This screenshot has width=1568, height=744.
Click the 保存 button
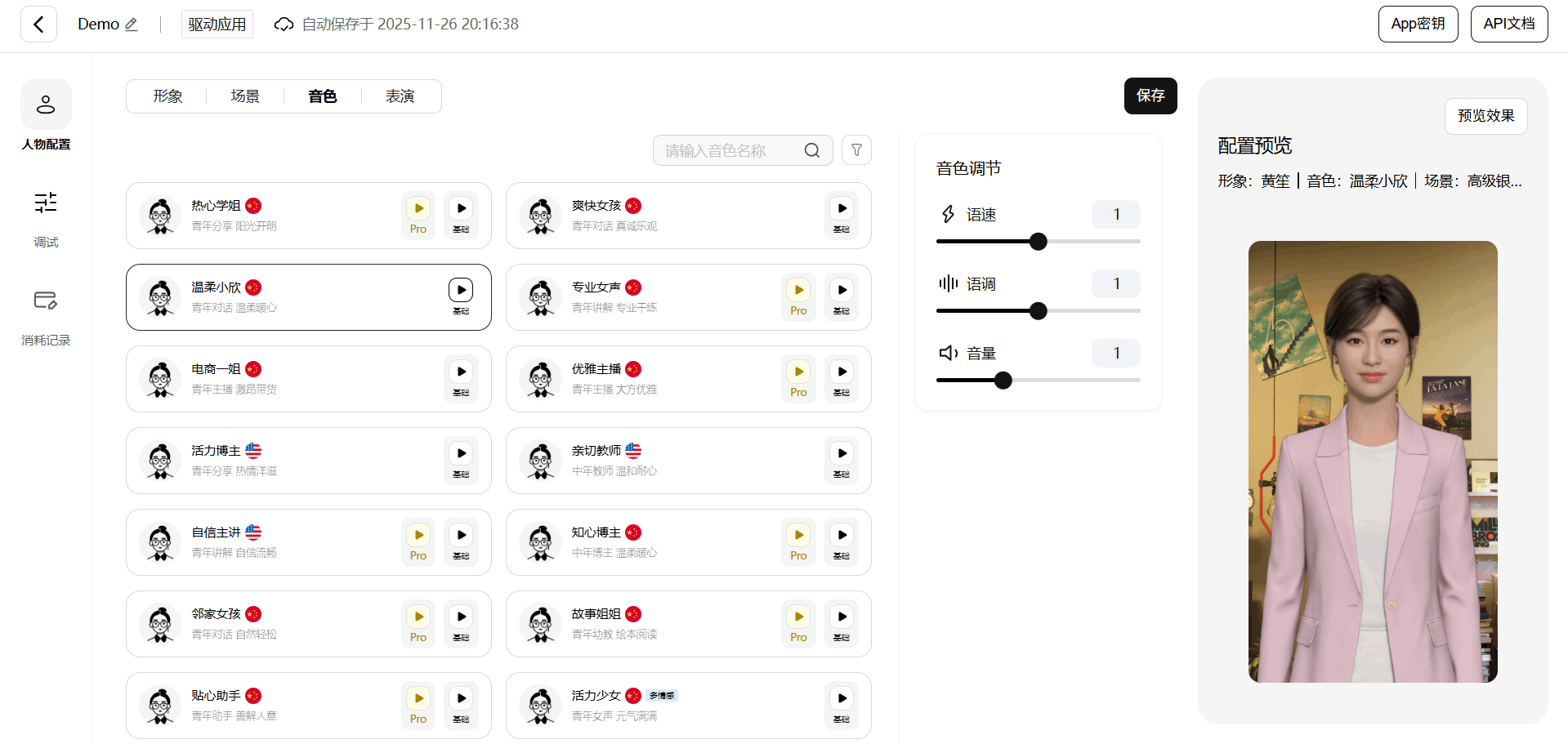coord(1150,96)
